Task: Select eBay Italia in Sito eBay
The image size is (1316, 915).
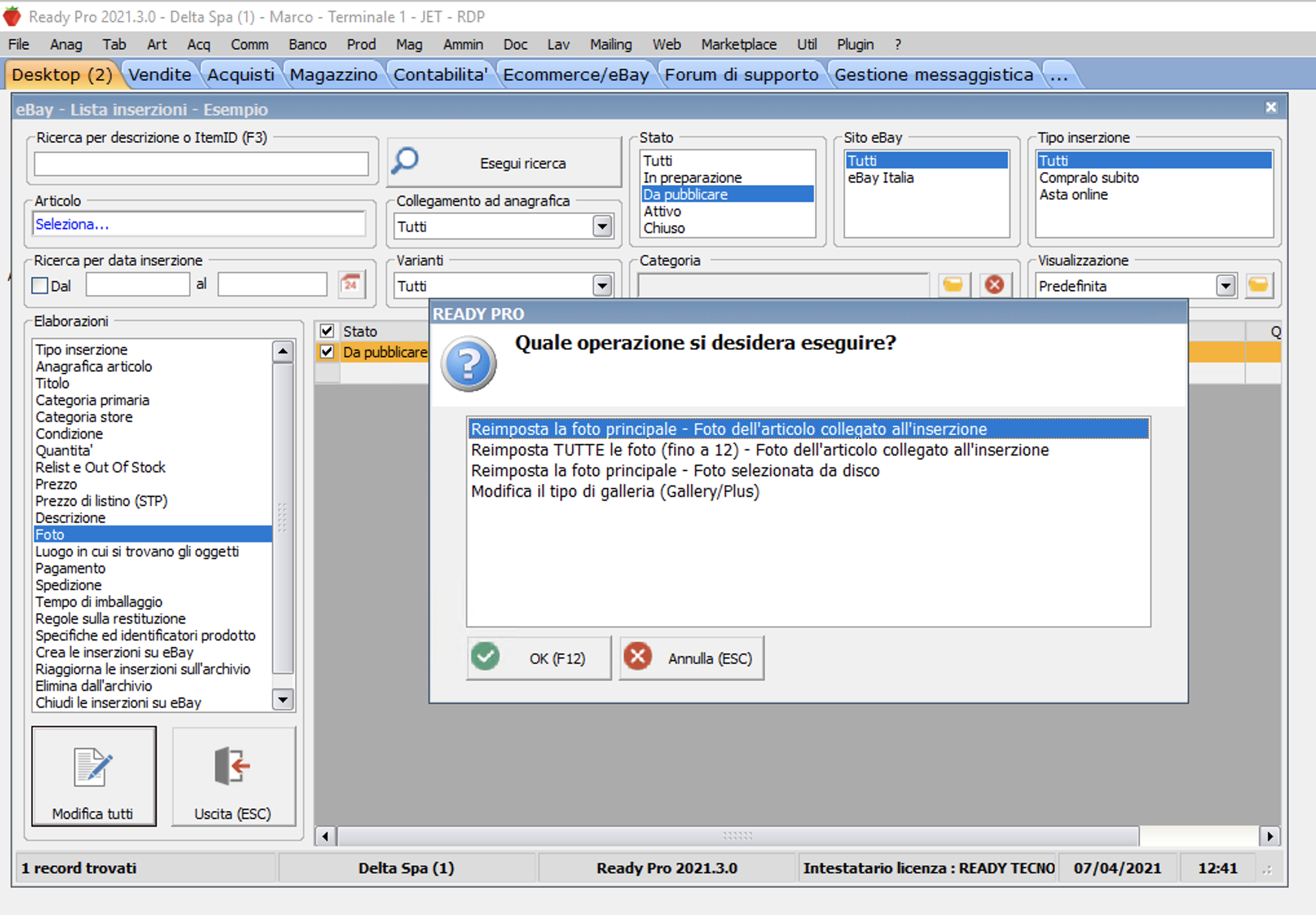Action: (927, 177)
